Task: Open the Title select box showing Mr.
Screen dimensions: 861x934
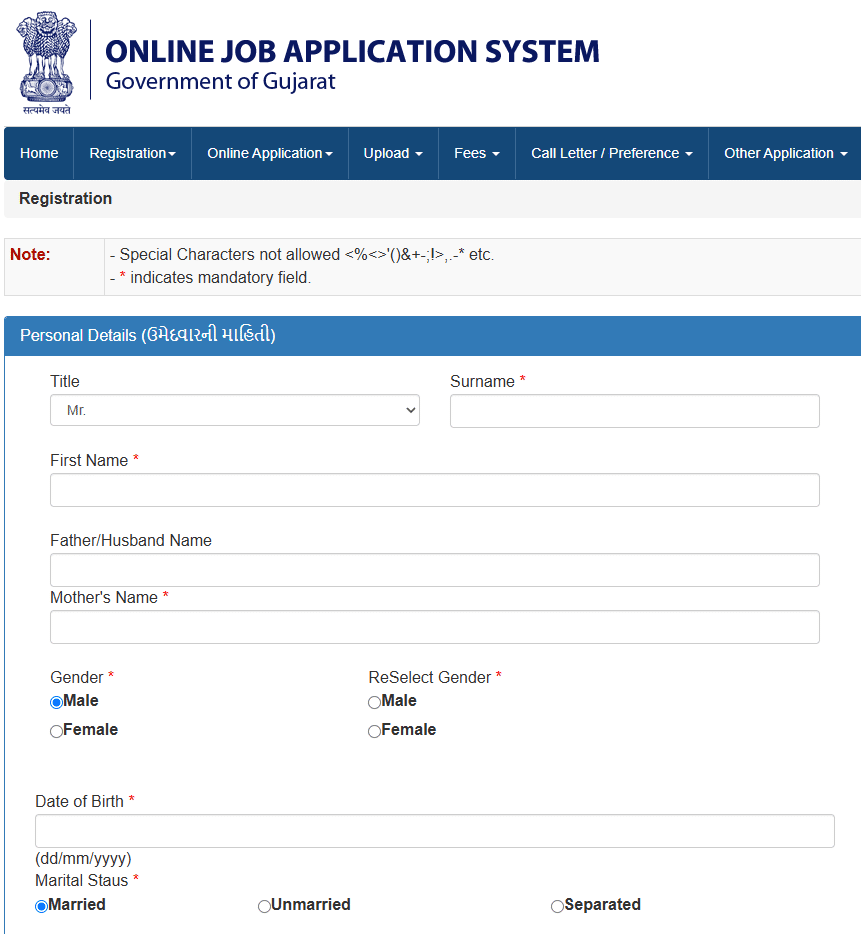Action: coord(235,410)
